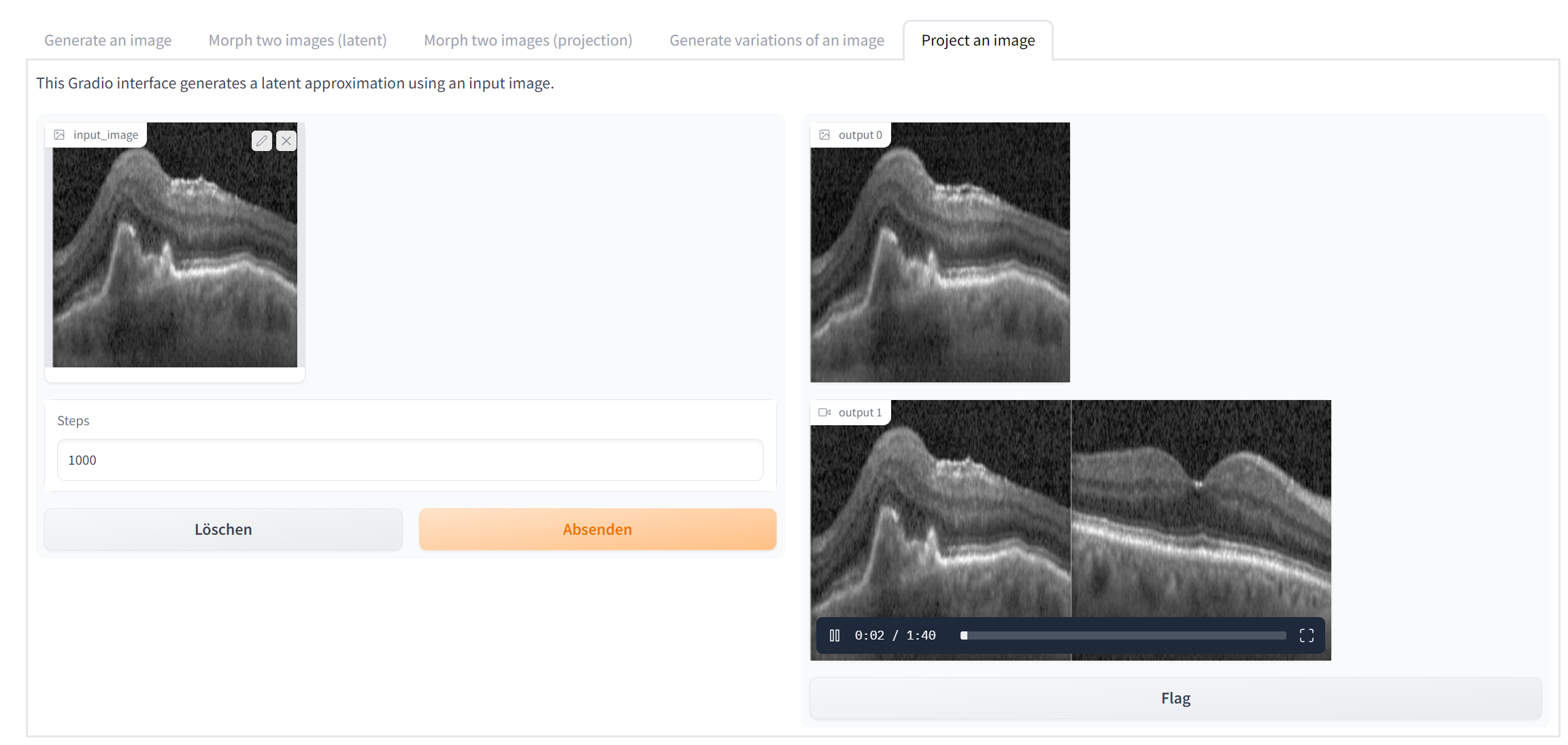Submit with the Absenden button
Image resolution: width=1568 pixels, height=745 pixels.
597,529
